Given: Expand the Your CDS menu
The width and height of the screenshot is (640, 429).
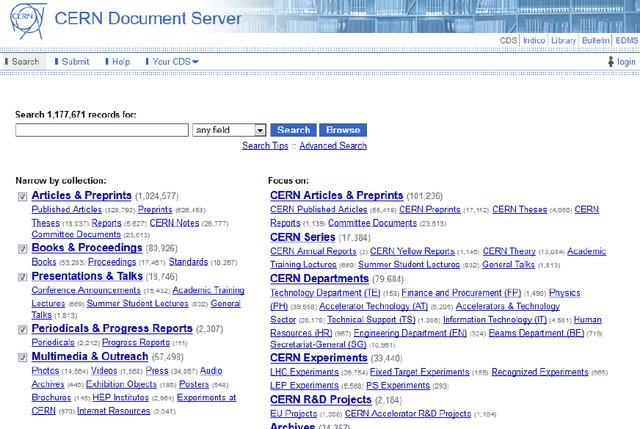Looking at the screenshot, I should 171,62.
